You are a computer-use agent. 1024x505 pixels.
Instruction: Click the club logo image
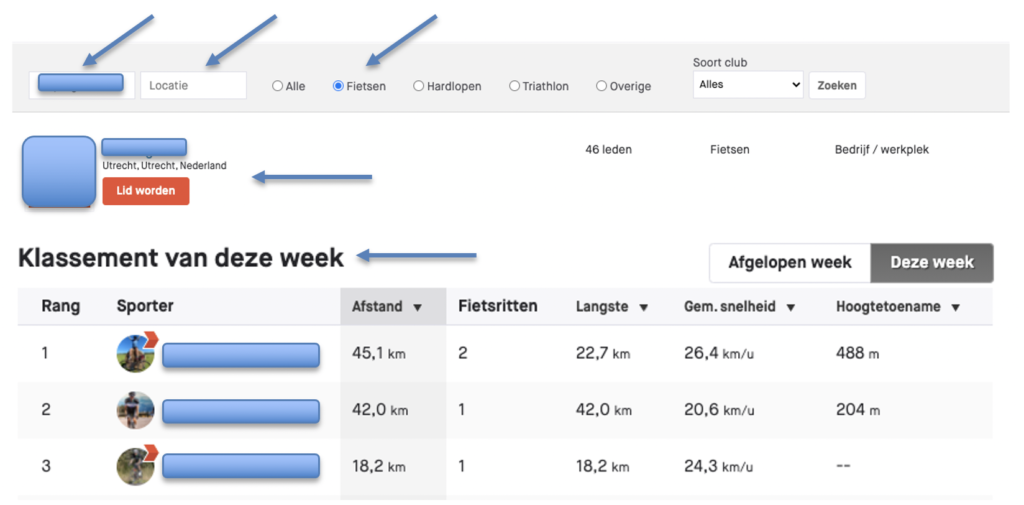(x=59, y=172)
